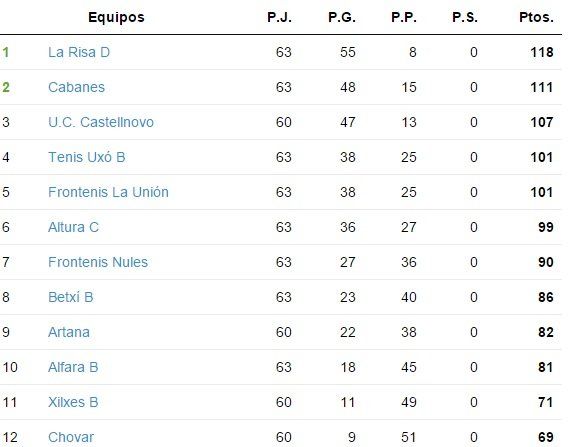Click the P.S. column header
This screenshot has height=447, width=578.
[465, 17]
